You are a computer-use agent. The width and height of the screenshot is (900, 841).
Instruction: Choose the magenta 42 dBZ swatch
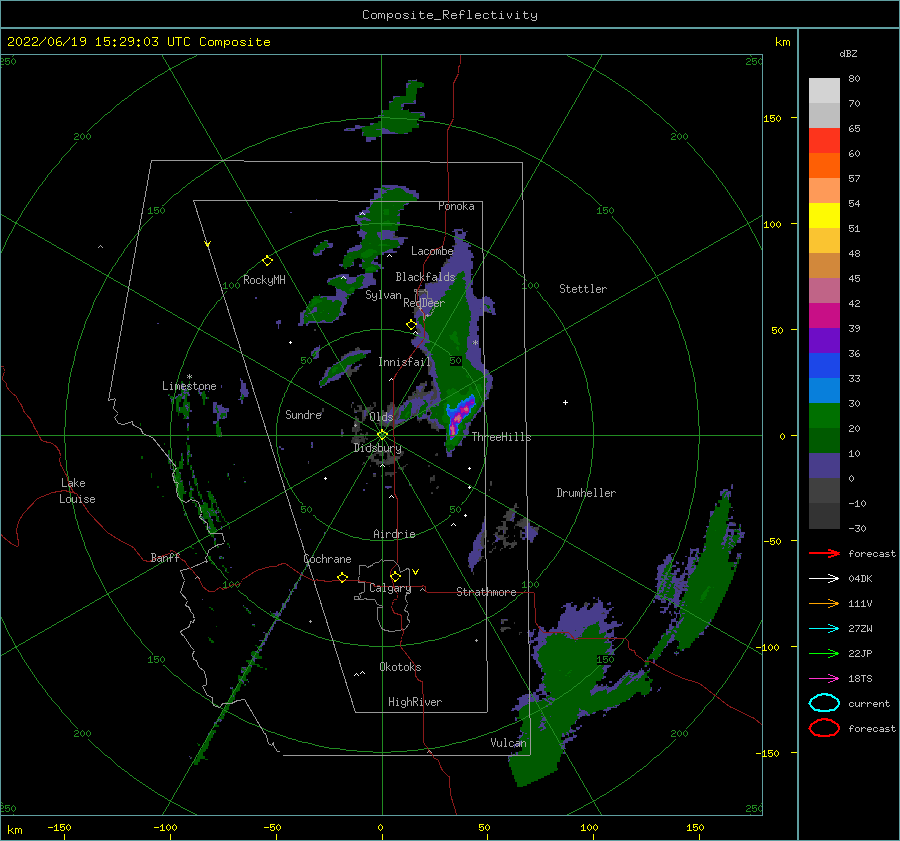coord(824,315)
